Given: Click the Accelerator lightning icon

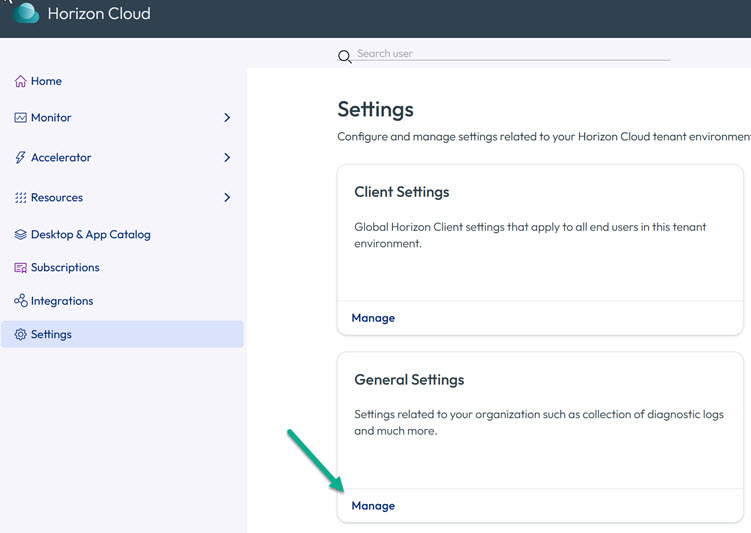Looking at the screenshot, I should click(20, 158).
